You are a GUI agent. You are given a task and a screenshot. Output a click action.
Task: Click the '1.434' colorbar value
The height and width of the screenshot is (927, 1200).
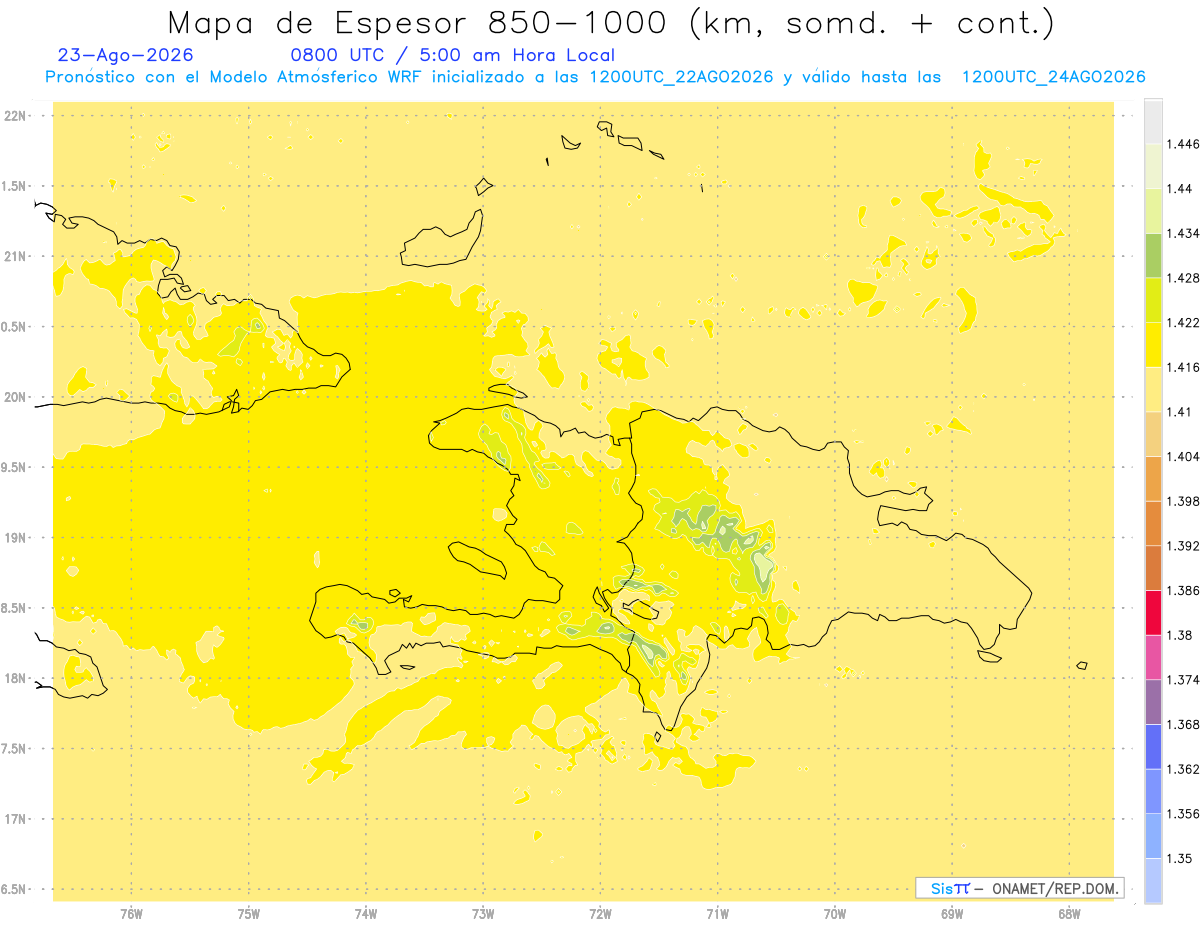tap(1184, 233)
